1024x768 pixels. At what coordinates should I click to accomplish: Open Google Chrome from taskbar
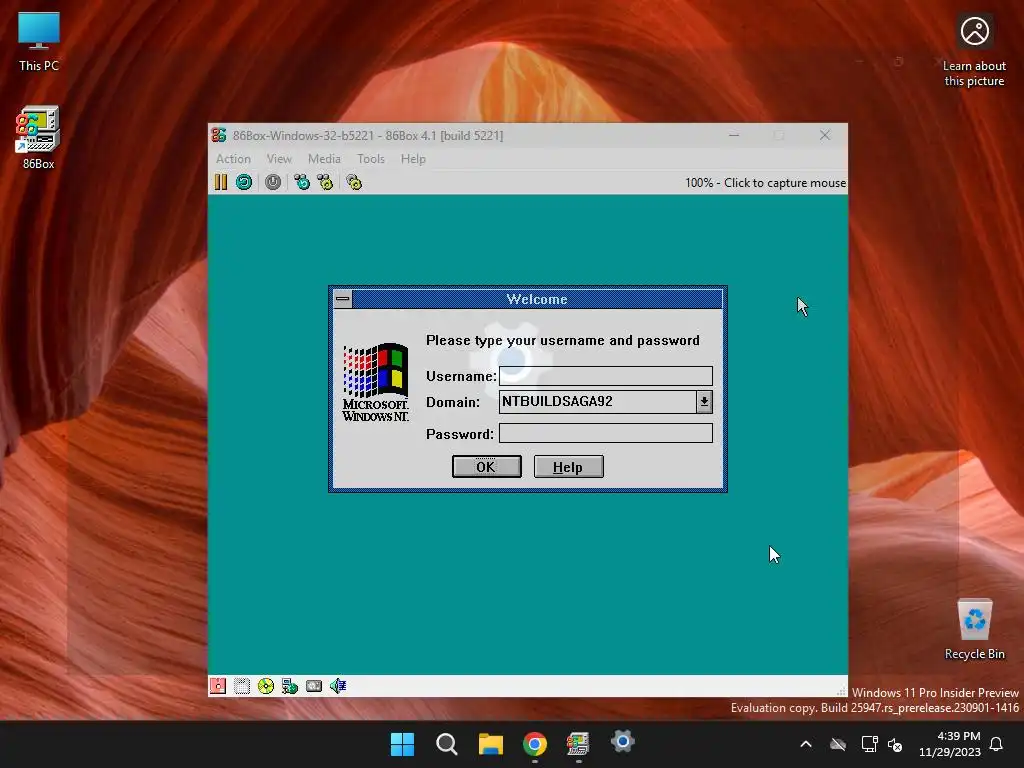[x=535, y=744]
